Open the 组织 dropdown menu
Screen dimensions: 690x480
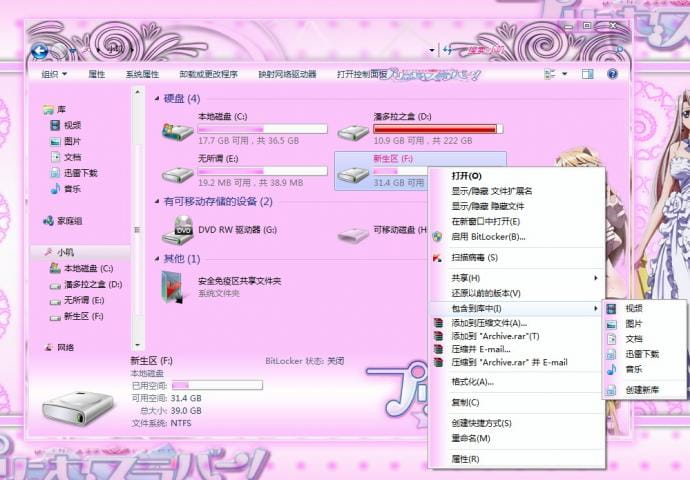(54, 74)
